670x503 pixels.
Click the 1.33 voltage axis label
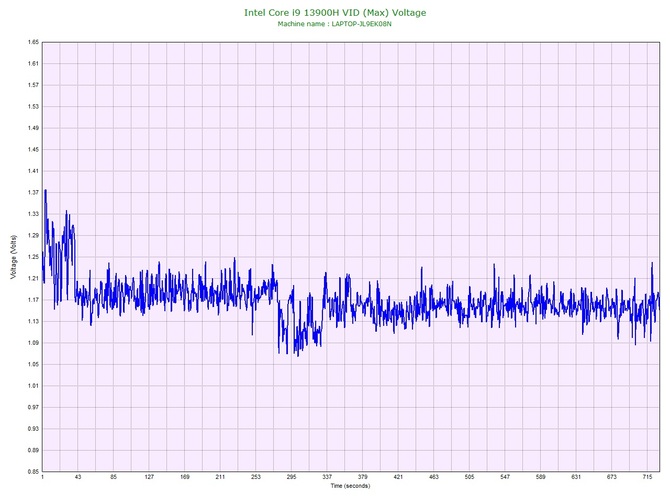(x=33, y=214)
